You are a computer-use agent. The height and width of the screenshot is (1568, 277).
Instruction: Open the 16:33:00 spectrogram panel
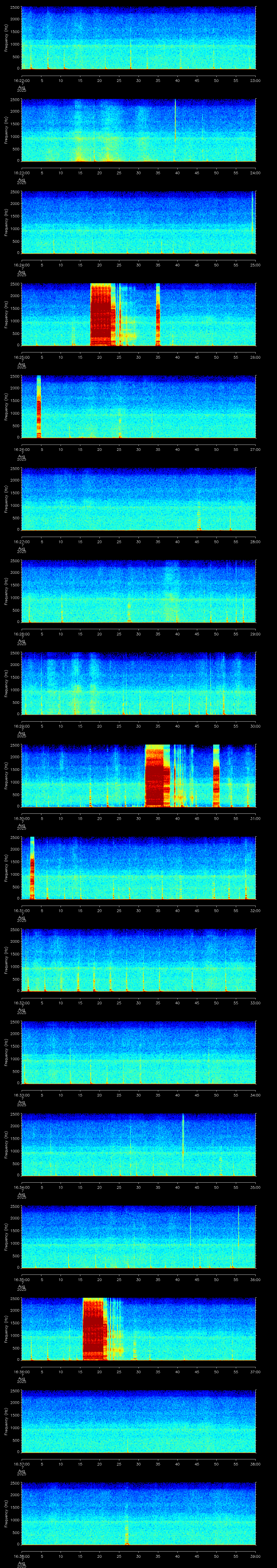[x=138, y=1052]
